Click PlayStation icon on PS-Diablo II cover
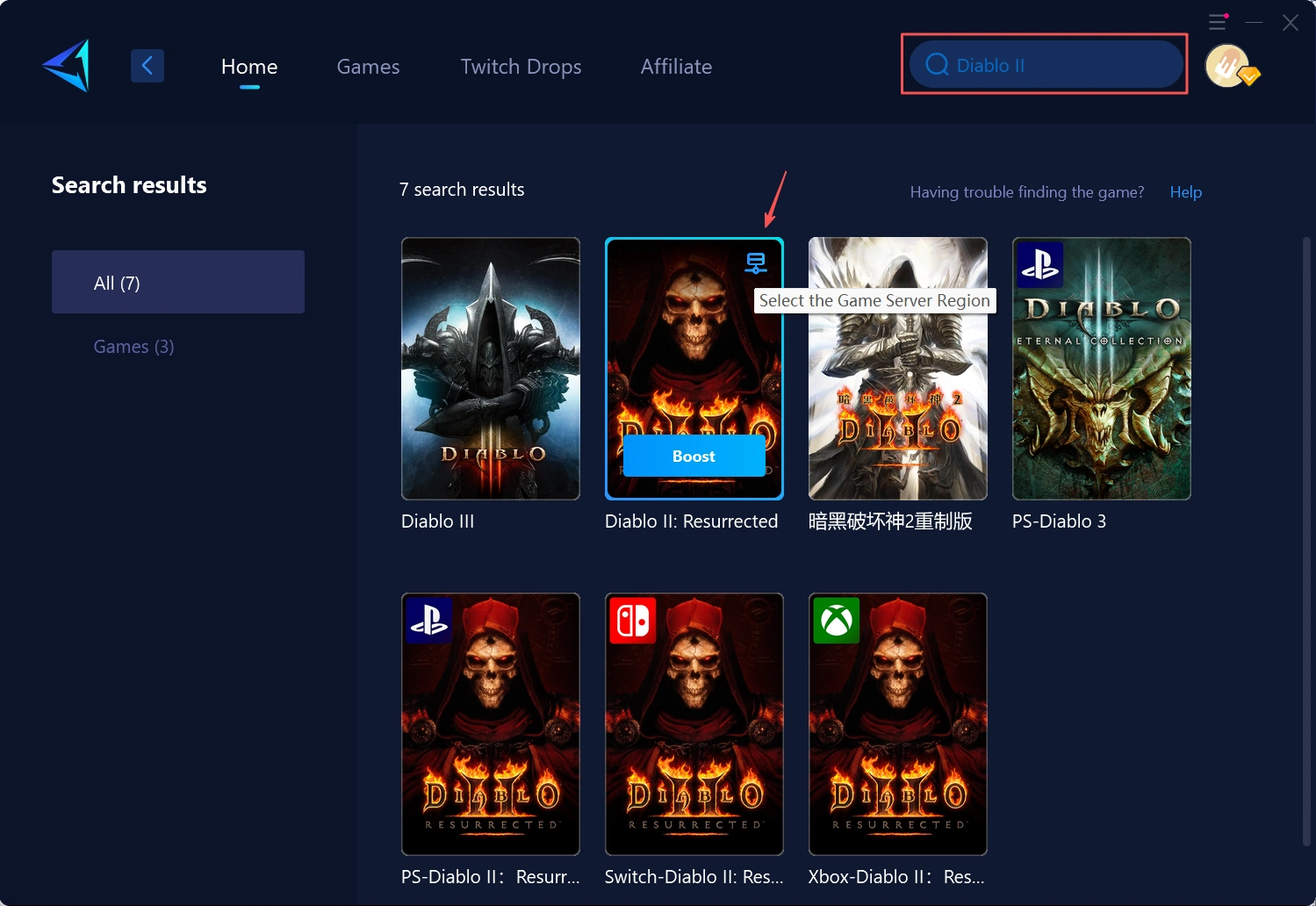 pos(429,621)
